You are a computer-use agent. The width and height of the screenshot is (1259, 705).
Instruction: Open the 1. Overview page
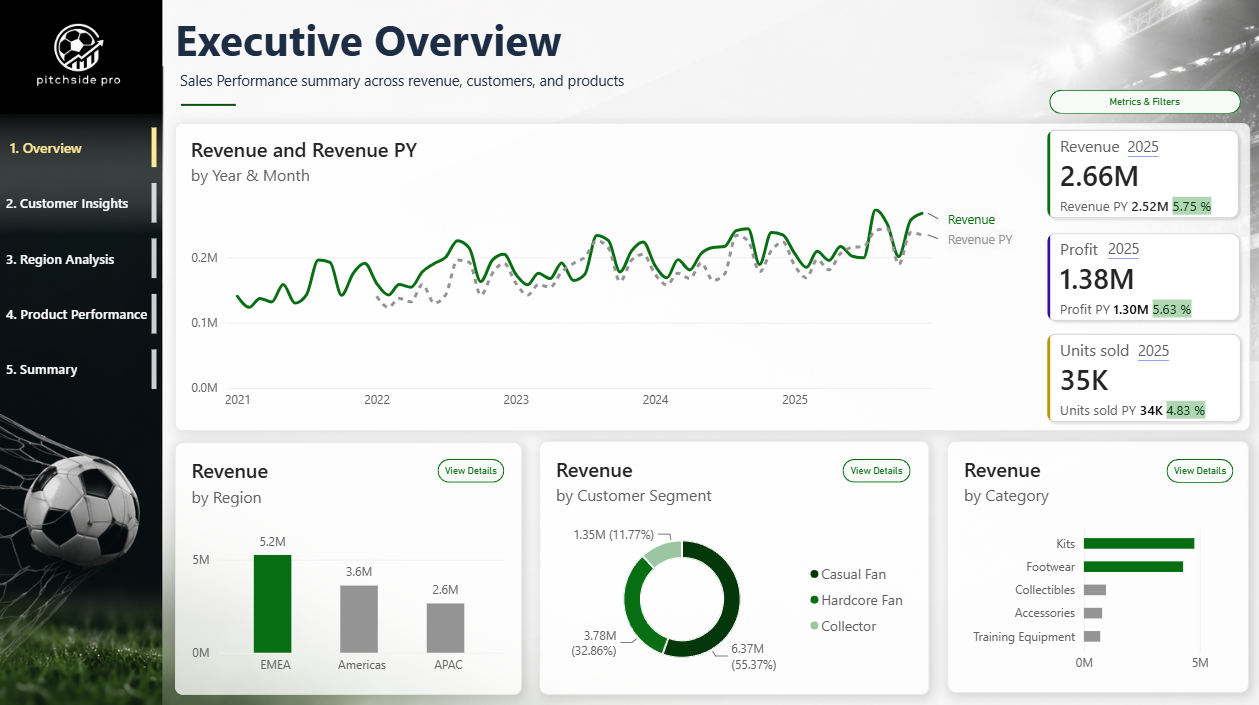point(79,148)
